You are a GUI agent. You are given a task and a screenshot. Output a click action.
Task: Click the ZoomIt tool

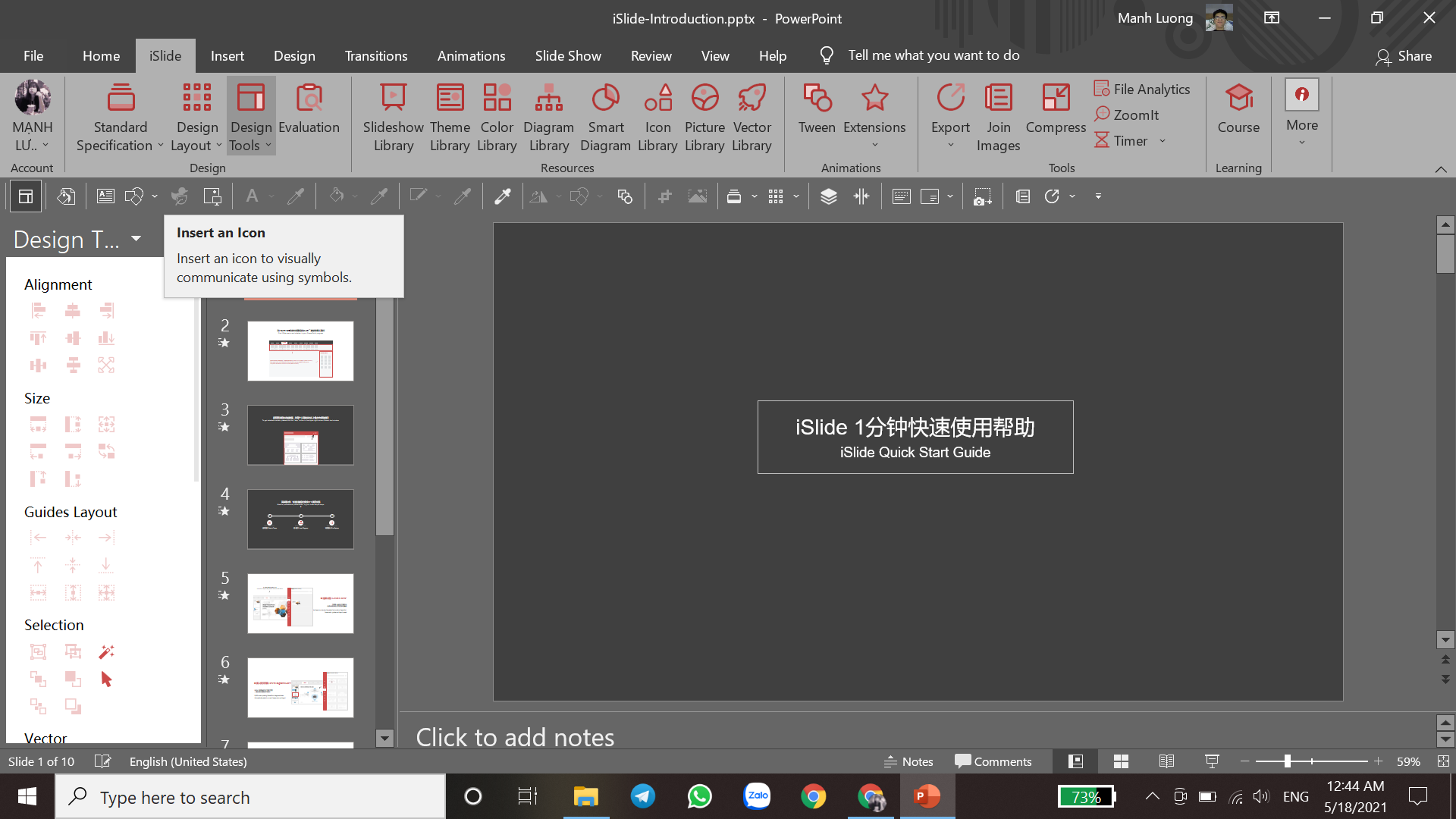click(1127, 115)
